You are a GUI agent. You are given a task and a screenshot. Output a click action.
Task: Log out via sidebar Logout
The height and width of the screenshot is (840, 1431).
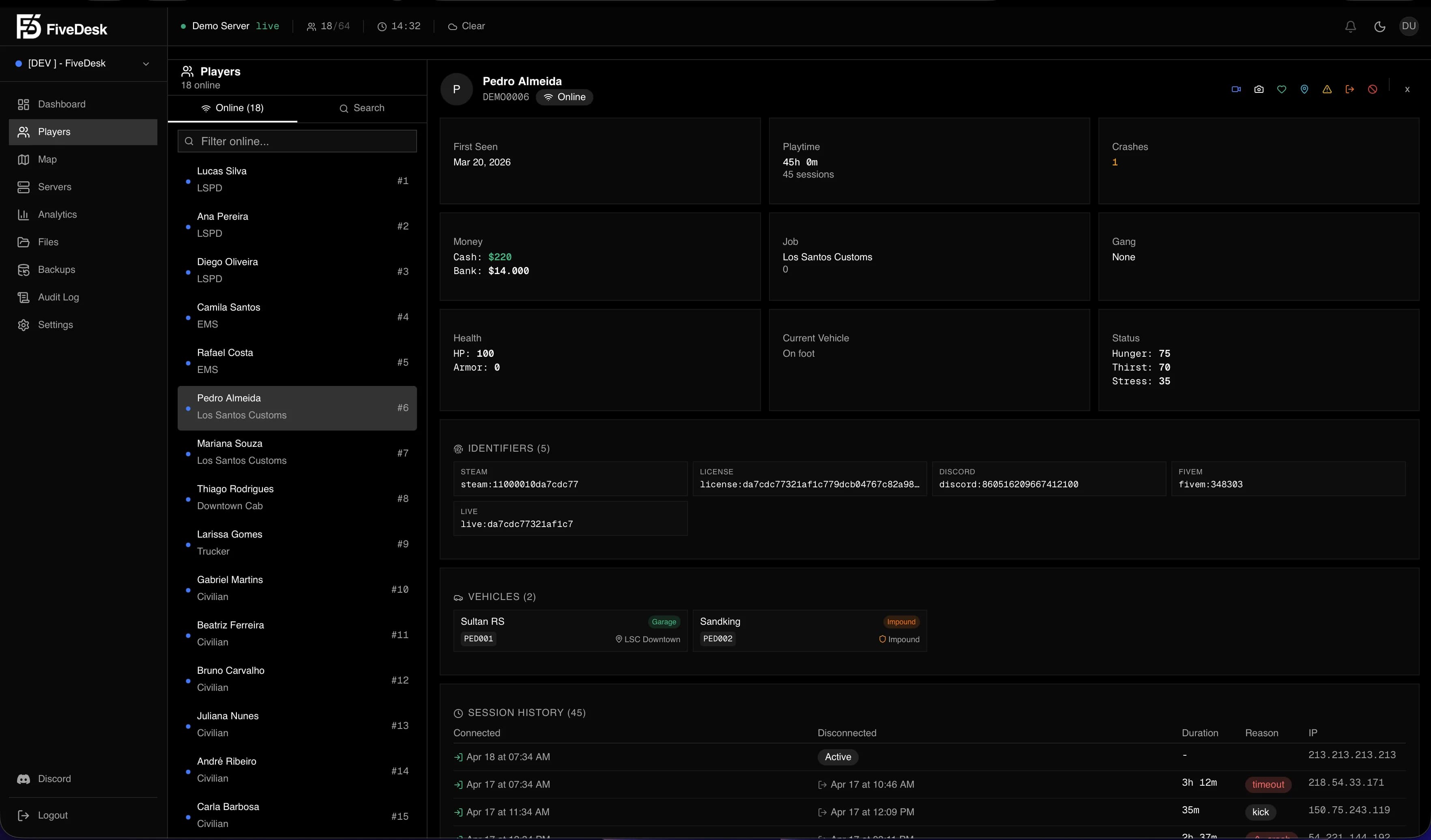pyautogui.click(x=83, y=815)
